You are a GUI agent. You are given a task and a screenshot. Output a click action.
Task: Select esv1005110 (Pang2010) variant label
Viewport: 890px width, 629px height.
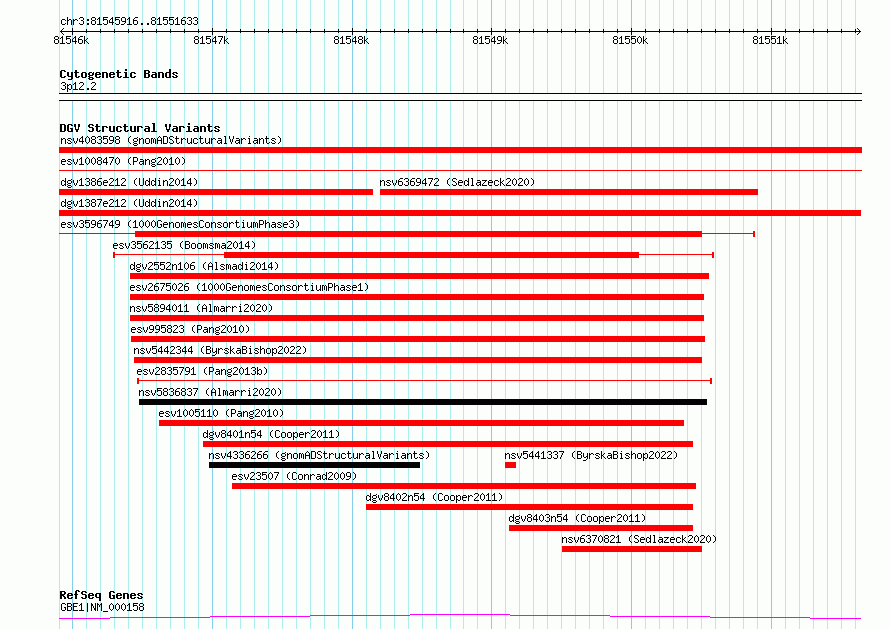coord(221,413)
